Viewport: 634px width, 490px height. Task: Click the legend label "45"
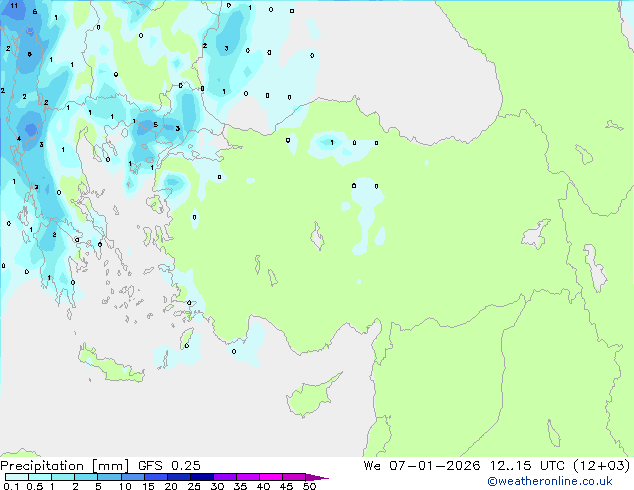pyautogui.click(x=286, y=486)
